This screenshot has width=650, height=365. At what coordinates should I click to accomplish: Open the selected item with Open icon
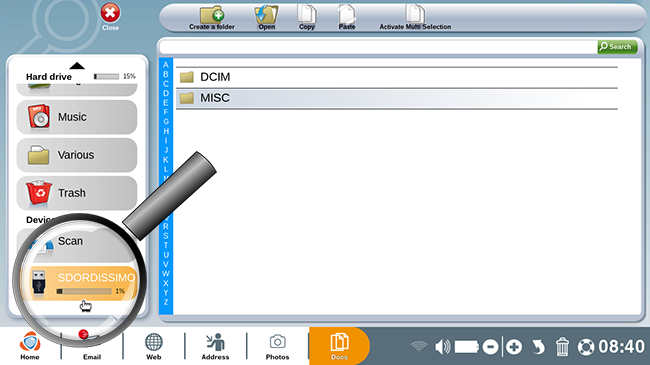pyautogui.click(x=266, y=18)
